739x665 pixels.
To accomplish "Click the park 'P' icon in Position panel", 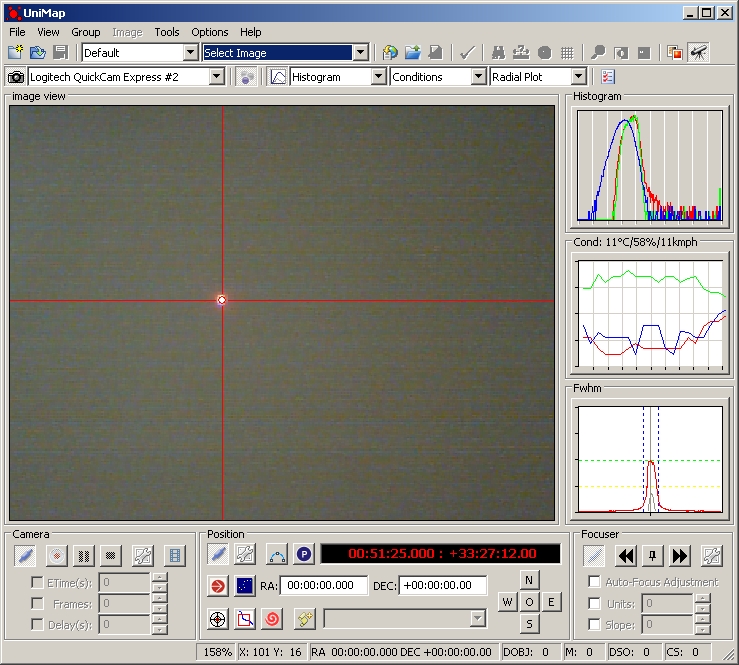I will click(304, 554).
